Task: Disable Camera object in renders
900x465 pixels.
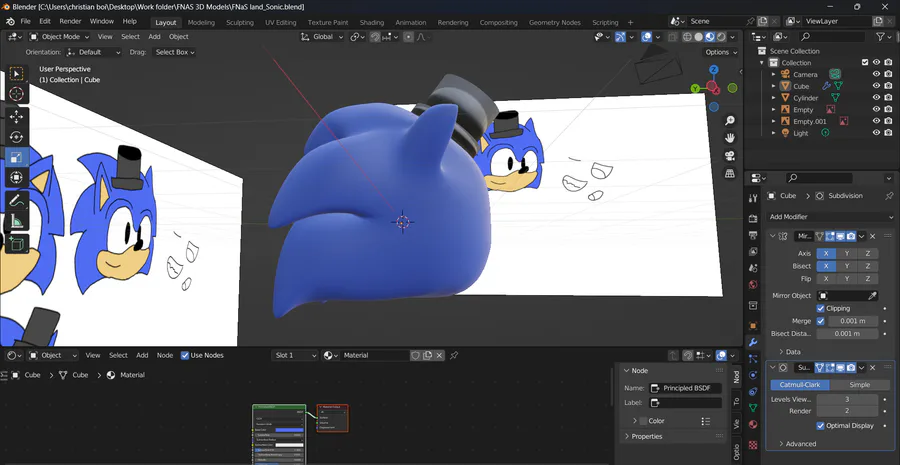Action: click(x=889, y=74)
